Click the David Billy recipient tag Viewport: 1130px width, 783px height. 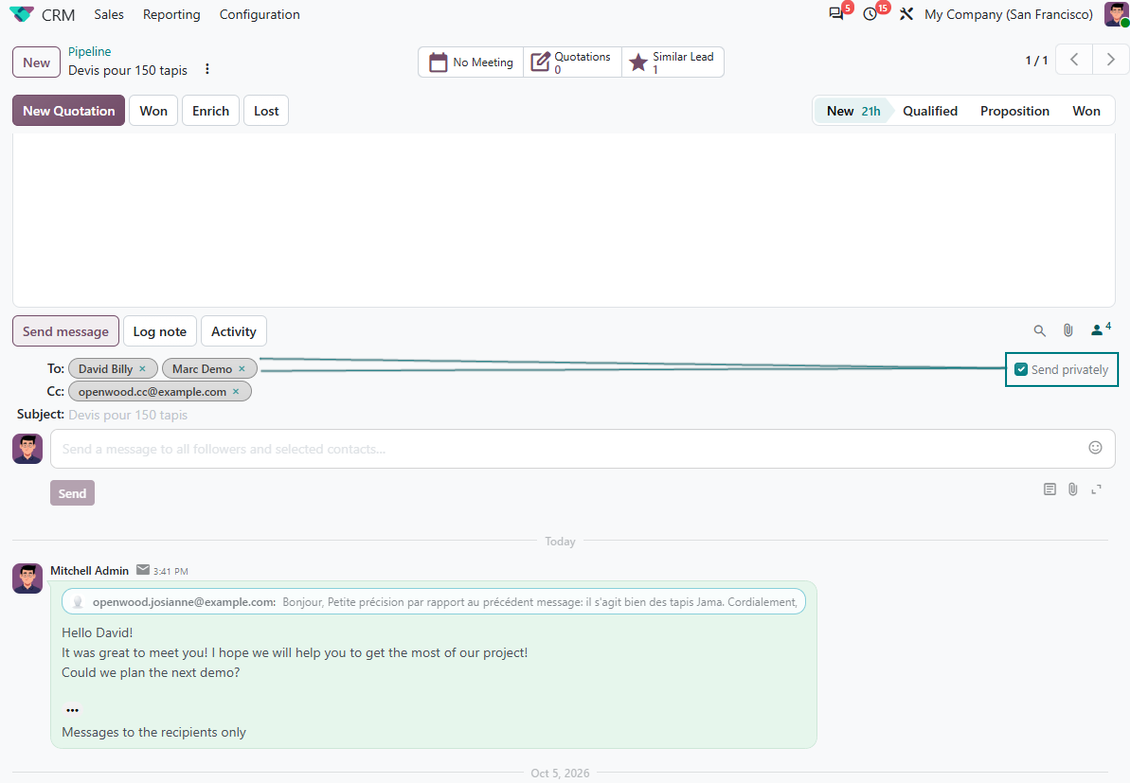point(112,368)
